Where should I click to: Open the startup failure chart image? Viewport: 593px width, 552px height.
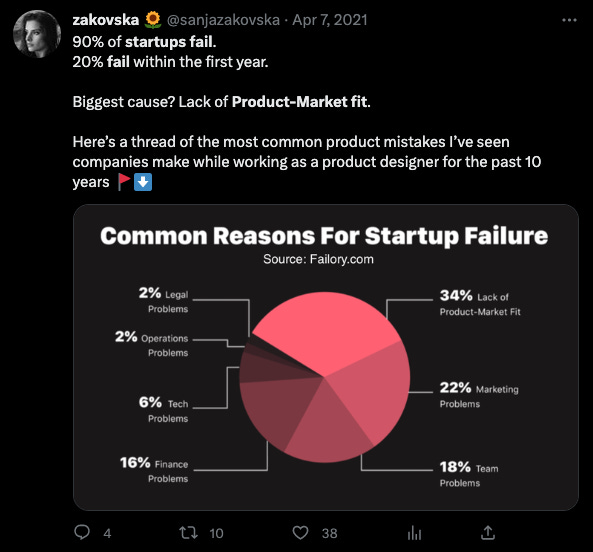pyautogui.click(x=326, y=357)
